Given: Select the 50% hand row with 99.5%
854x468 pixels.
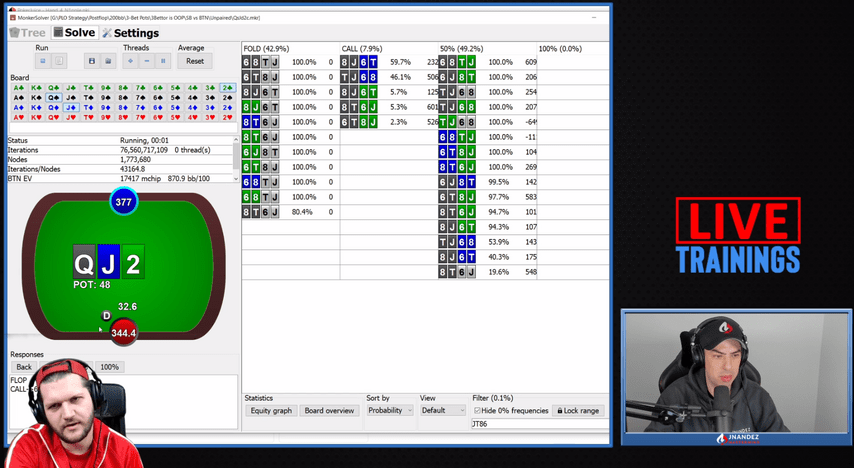Looking at the screenshot, I should pyautogui.click(x=487, y=182).
